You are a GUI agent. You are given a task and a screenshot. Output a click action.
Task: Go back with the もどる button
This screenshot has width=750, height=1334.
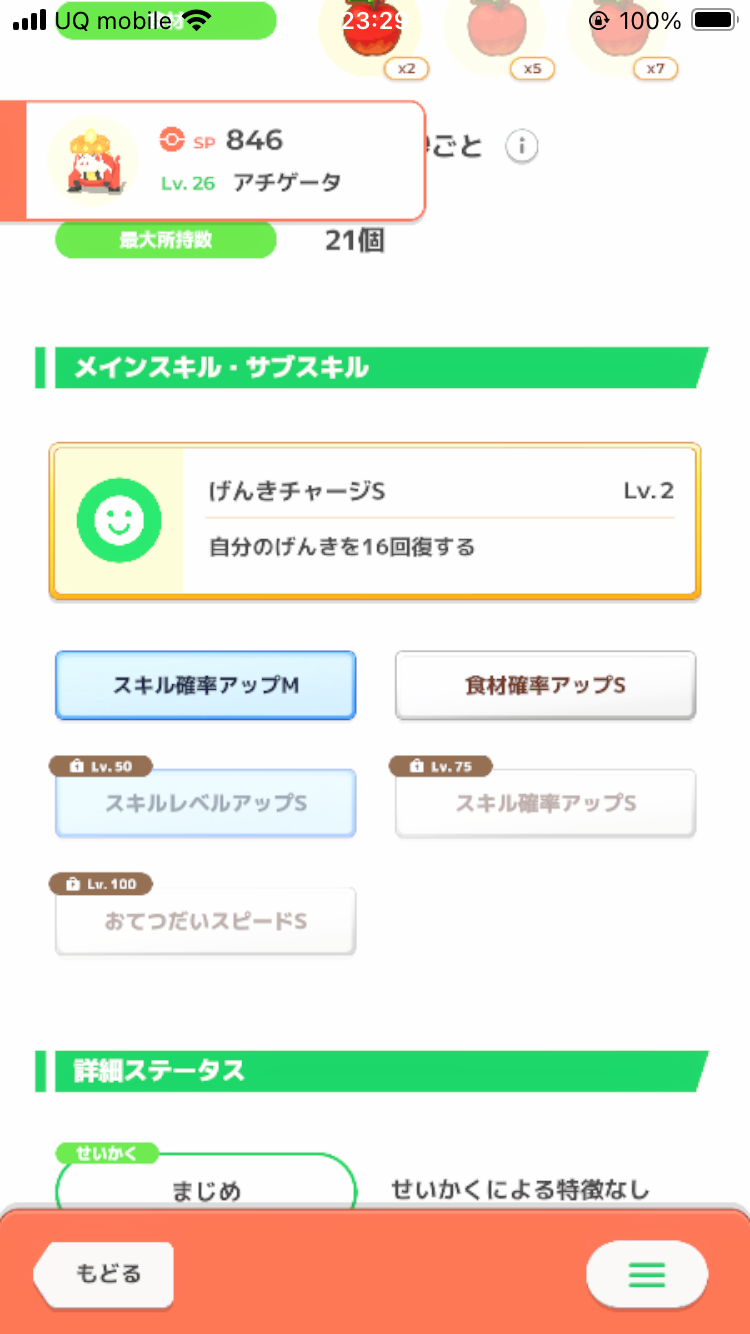104,1274
